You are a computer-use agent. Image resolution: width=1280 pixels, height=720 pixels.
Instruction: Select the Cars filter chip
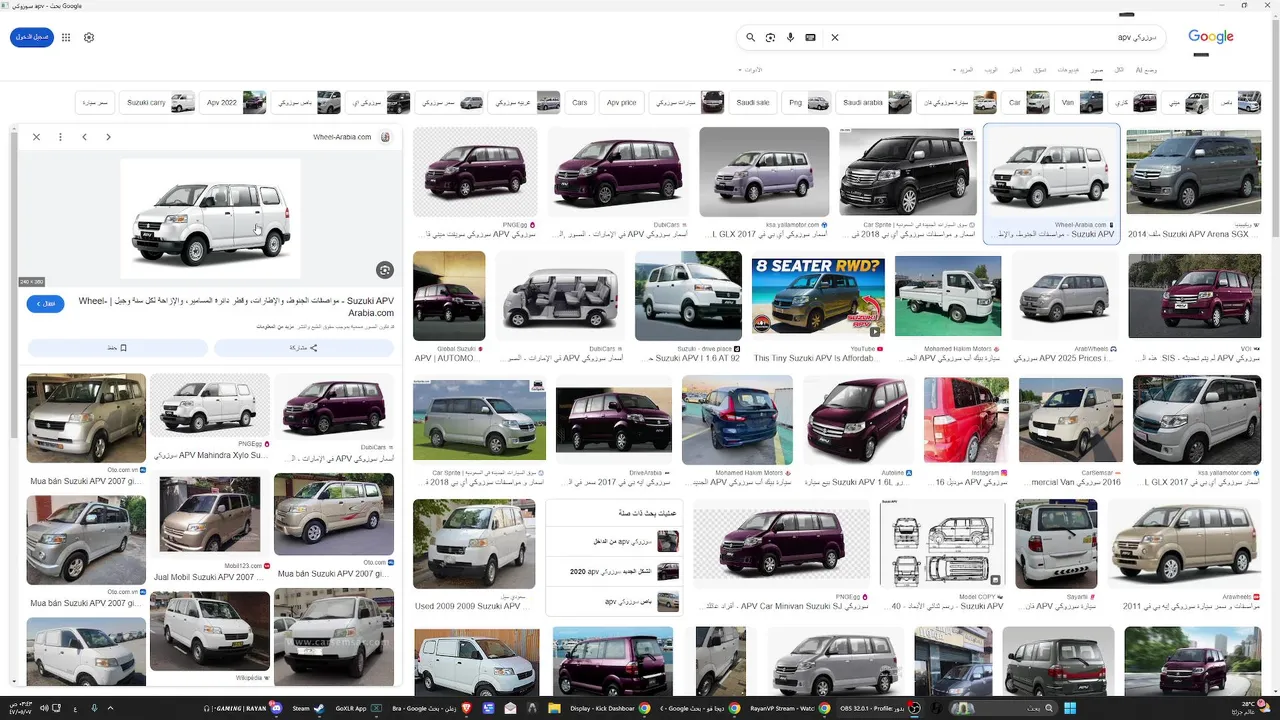(x=581, y=102)
